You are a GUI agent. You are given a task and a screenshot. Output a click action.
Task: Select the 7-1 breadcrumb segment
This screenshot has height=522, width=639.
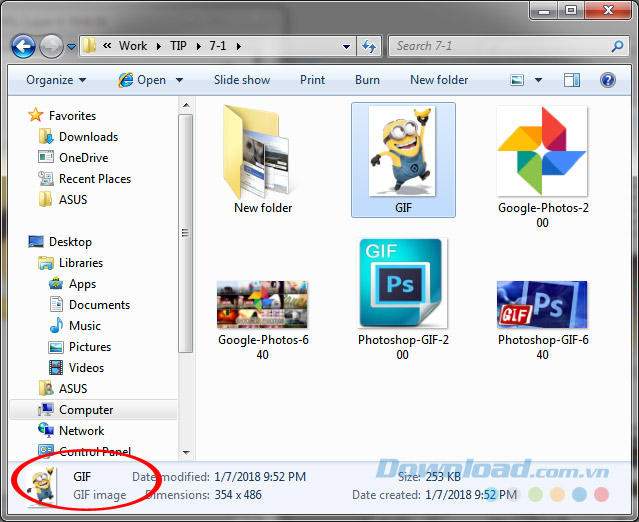218,46
